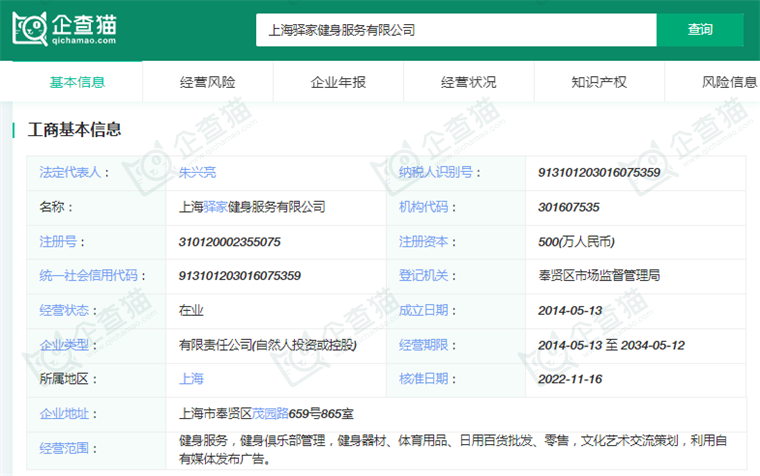The image size is (760, 476).
Task: Switch to the 风险信息 tab
Action: (729, 82)
